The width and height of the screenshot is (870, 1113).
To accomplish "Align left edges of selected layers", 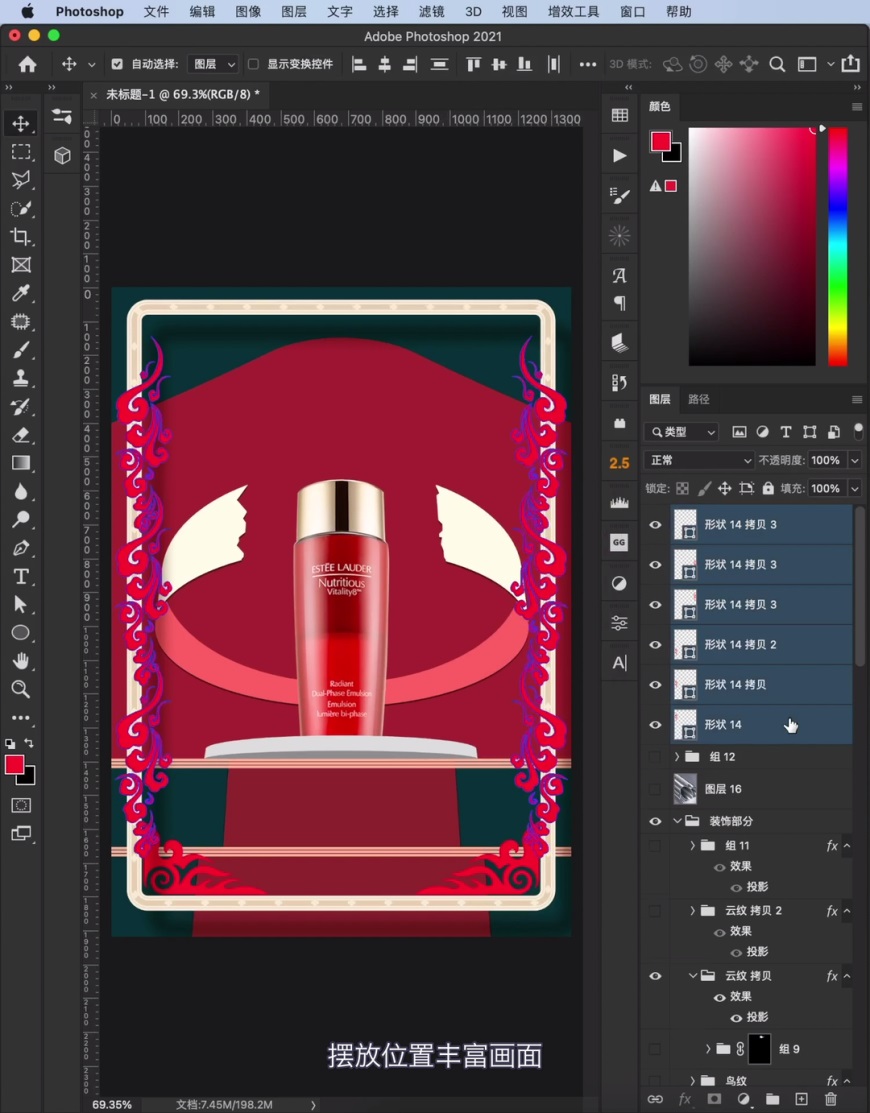I will (360, 65).
